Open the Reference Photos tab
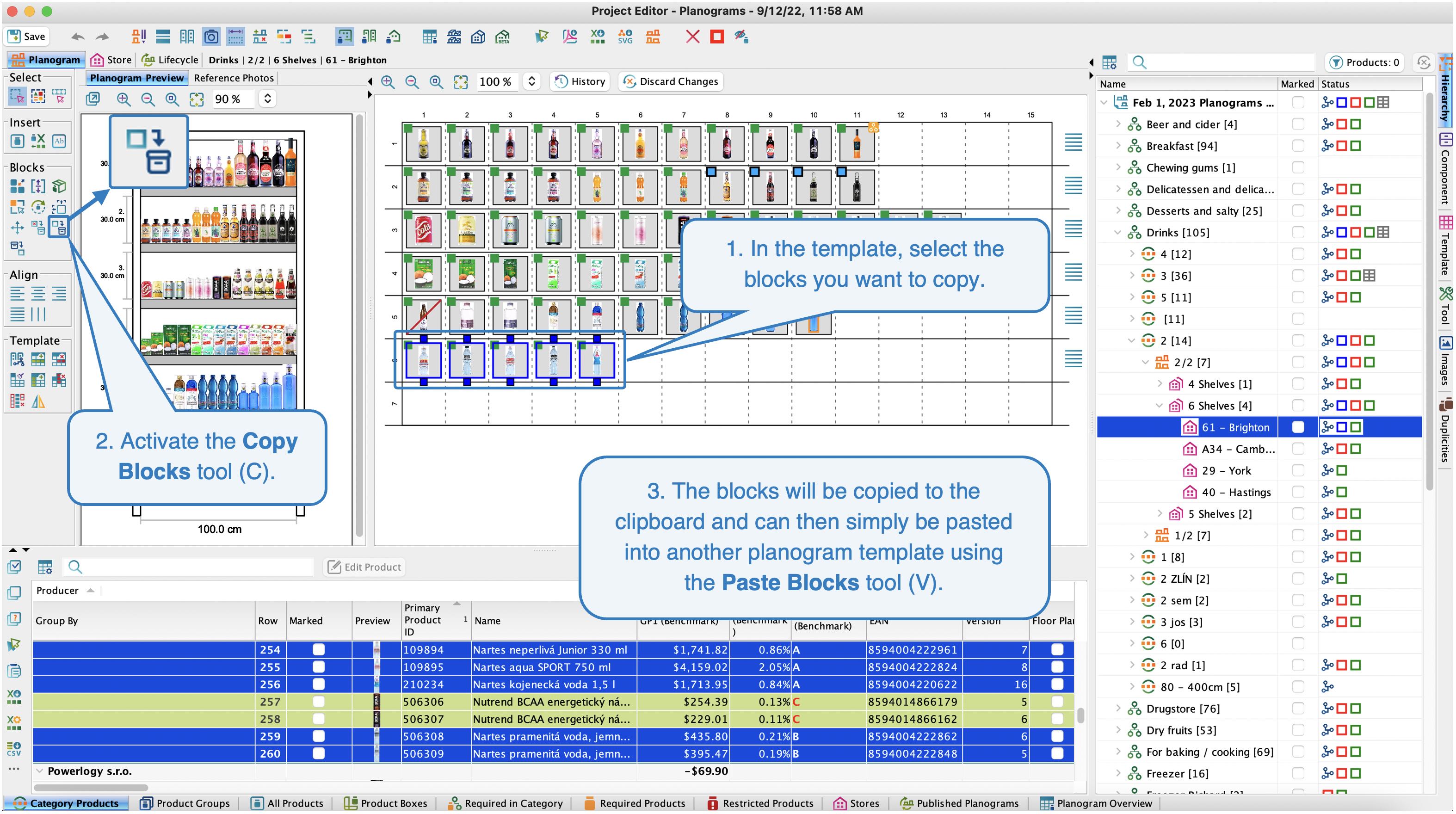 click(234, 78)
